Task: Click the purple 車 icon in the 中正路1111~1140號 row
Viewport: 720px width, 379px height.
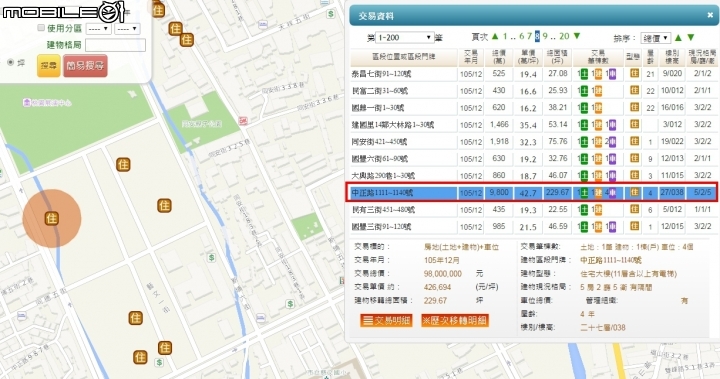Action: pos(612,193)
